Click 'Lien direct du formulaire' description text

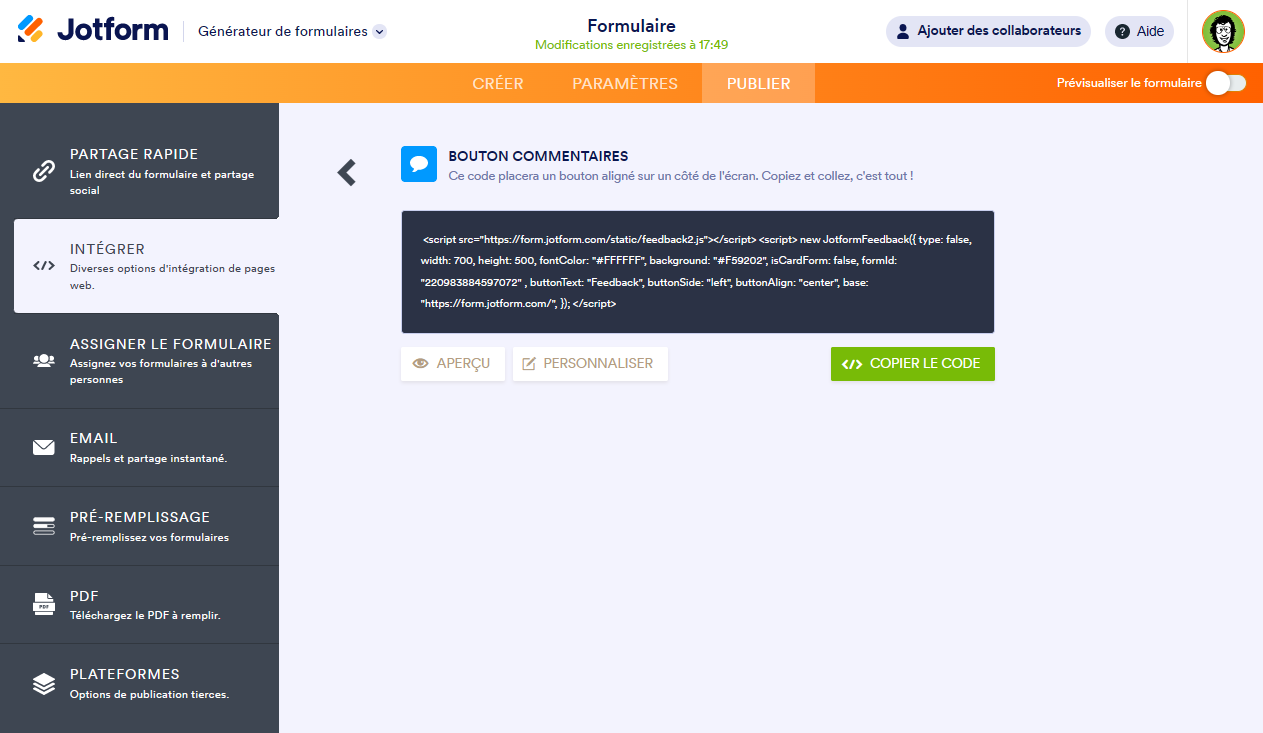point(162,182)
